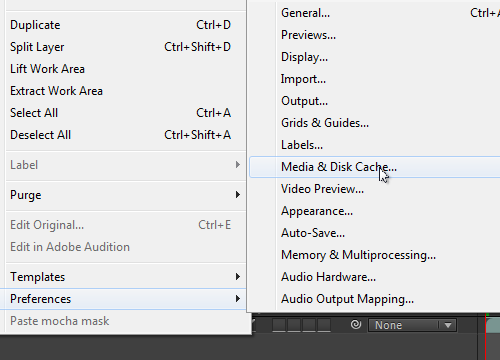Choose Extract Work Area
Viewport: 500px width, 360px height.
tap(123, 91)
